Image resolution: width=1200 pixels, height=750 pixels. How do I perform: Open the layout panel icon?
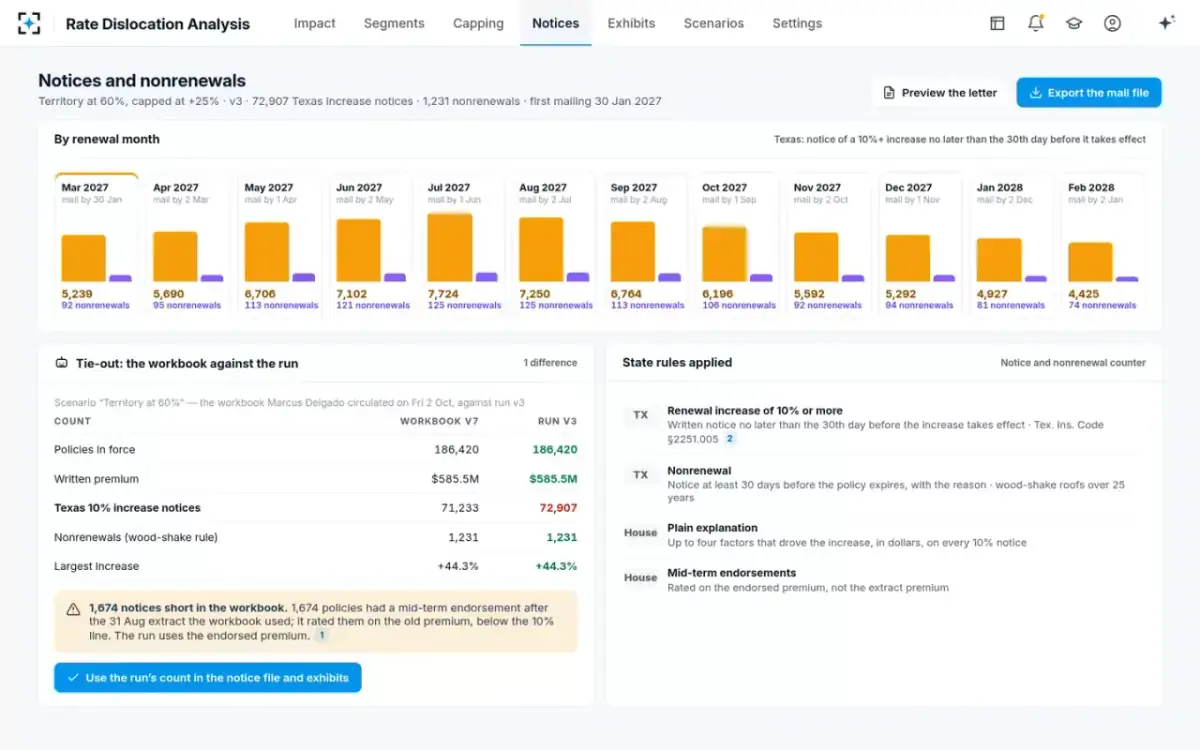pos(997,23)
